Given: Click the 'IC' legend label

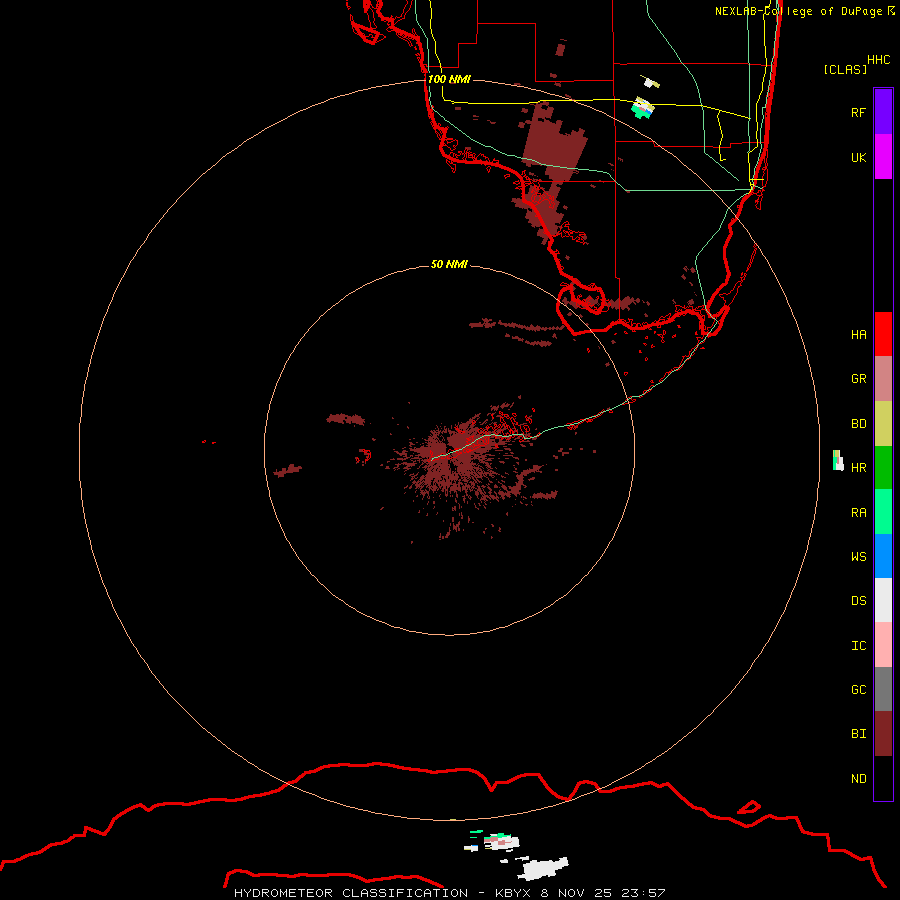Looking at the screenshot, I should click(859, 646).
